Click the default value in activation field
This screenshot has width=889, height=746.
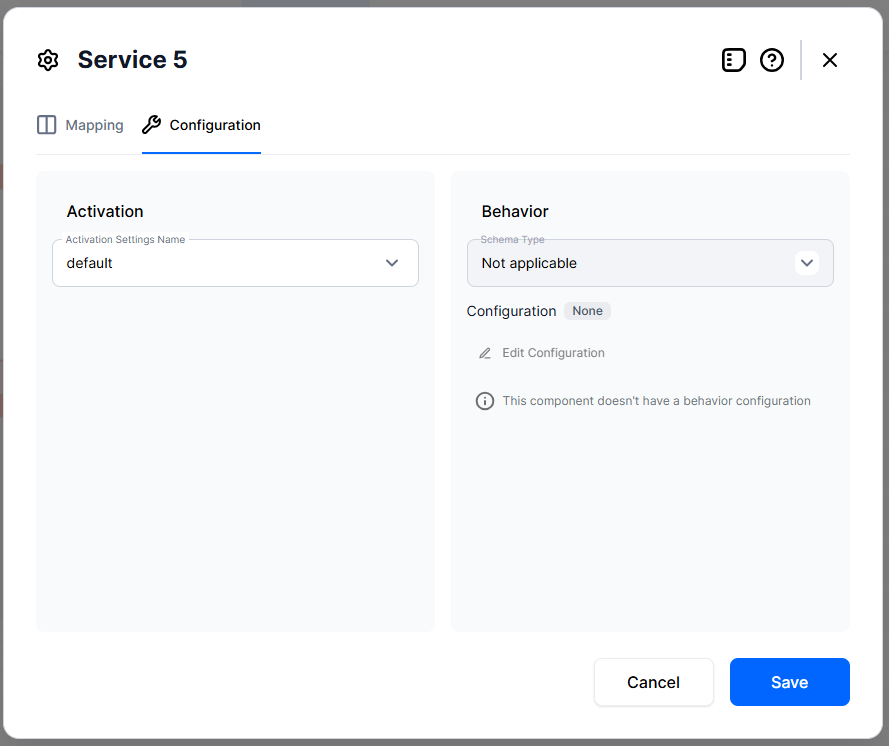[90, 264]
